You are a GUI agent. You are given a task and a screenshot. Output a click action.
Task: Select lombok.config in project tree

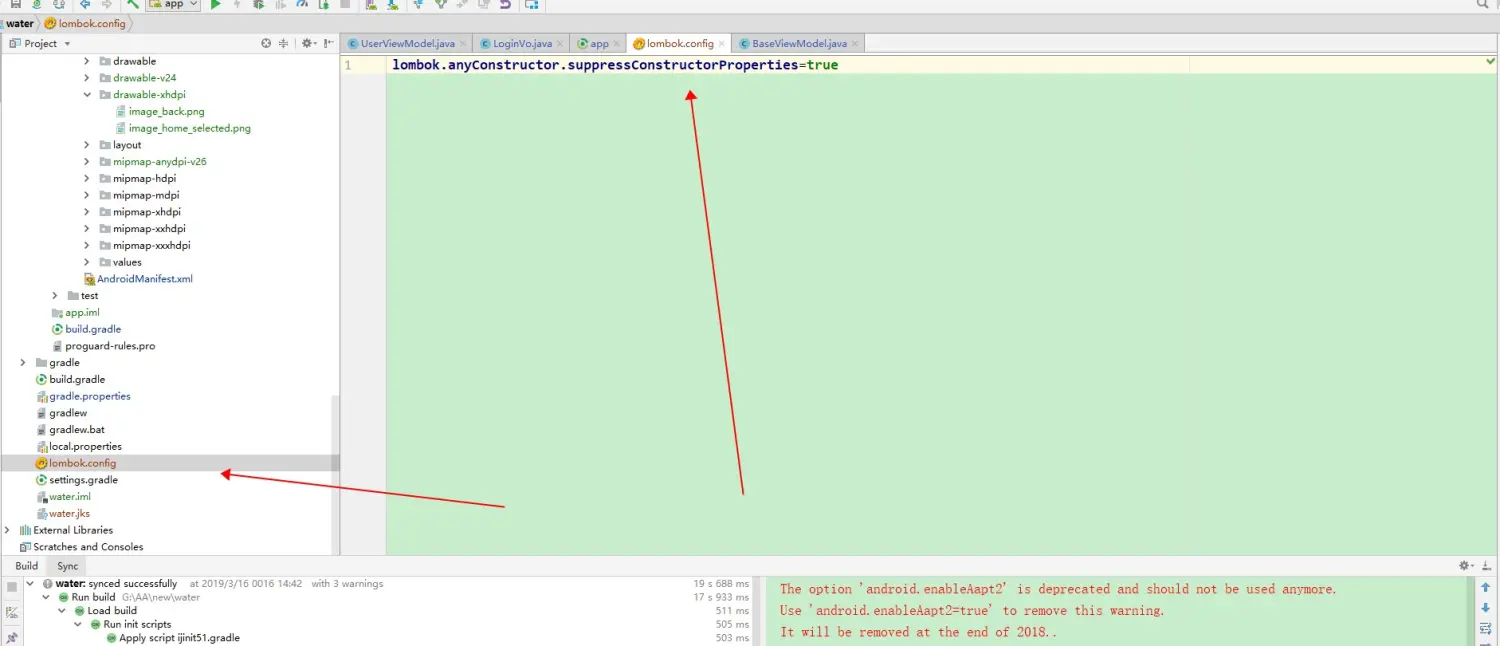tap(82, 463)
